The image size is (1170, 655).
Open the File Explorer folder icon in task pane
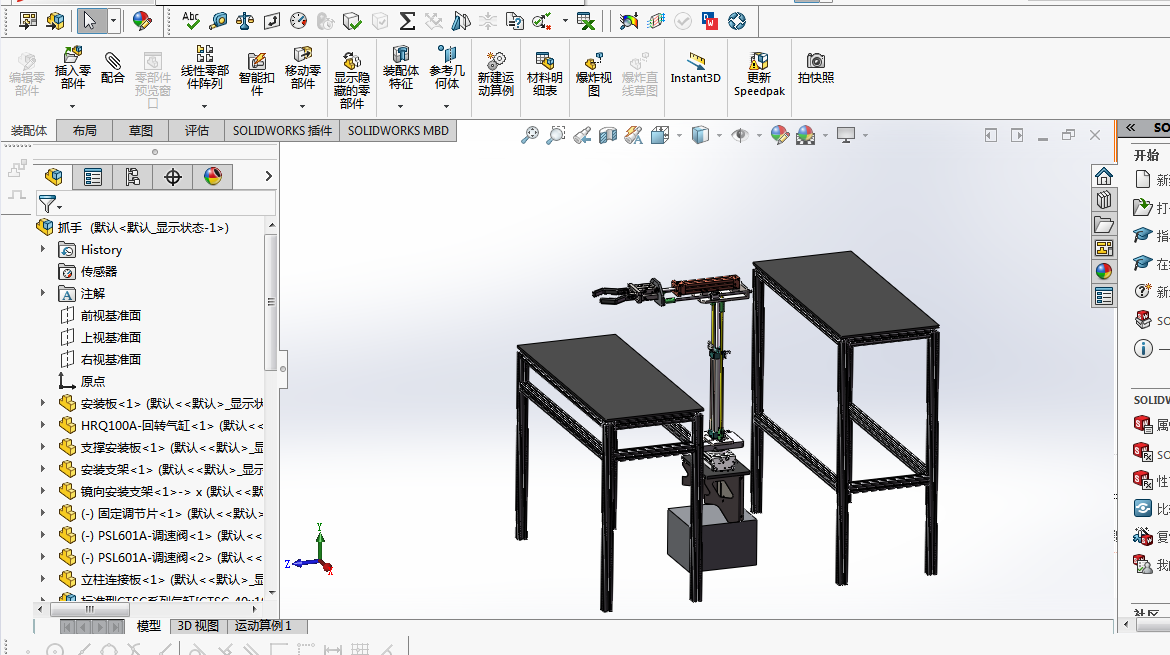pyautogui.click(x=1104, y=224)
